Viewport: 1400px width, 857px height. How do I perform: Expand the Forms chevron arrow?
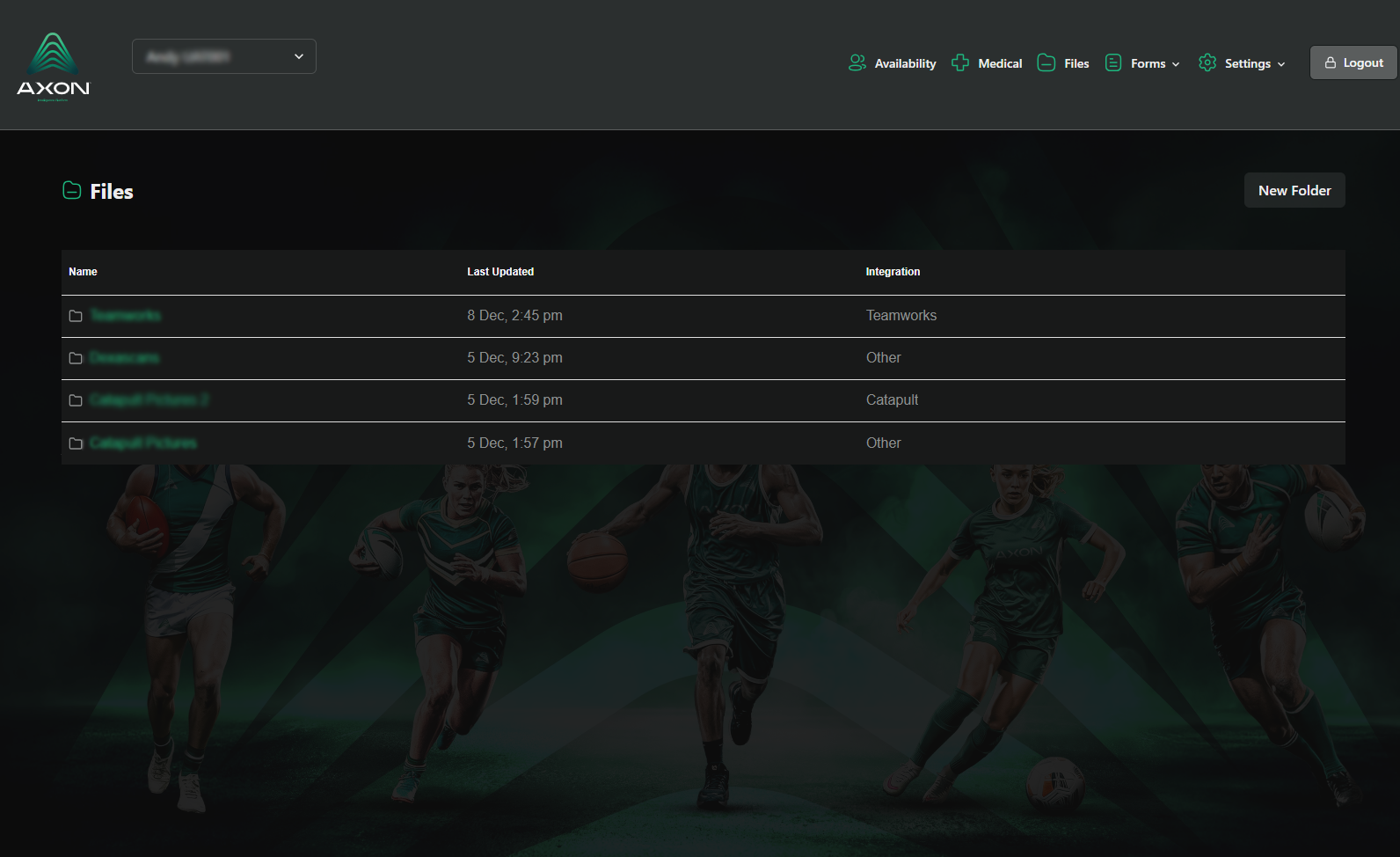(1176, 64)
